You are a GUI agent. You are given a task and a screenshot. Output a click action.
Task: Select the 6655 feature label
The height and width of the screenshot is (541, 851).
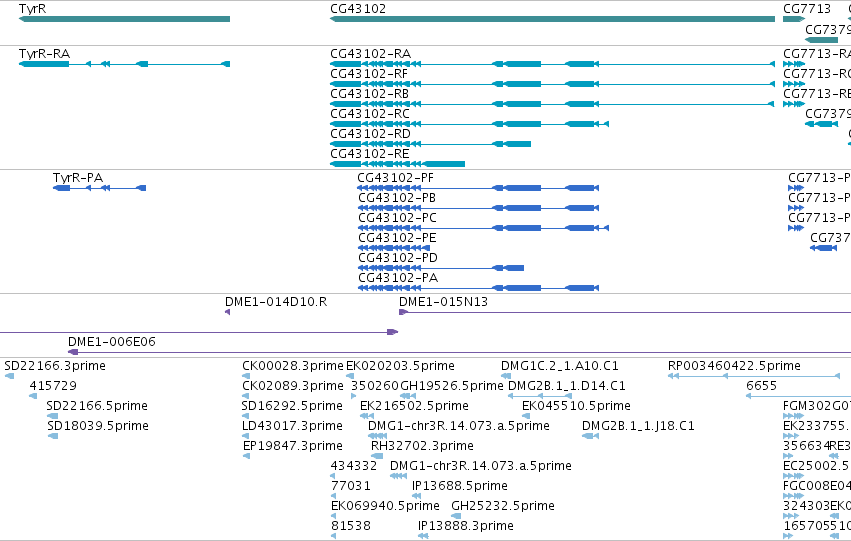(x=761, y=386)
